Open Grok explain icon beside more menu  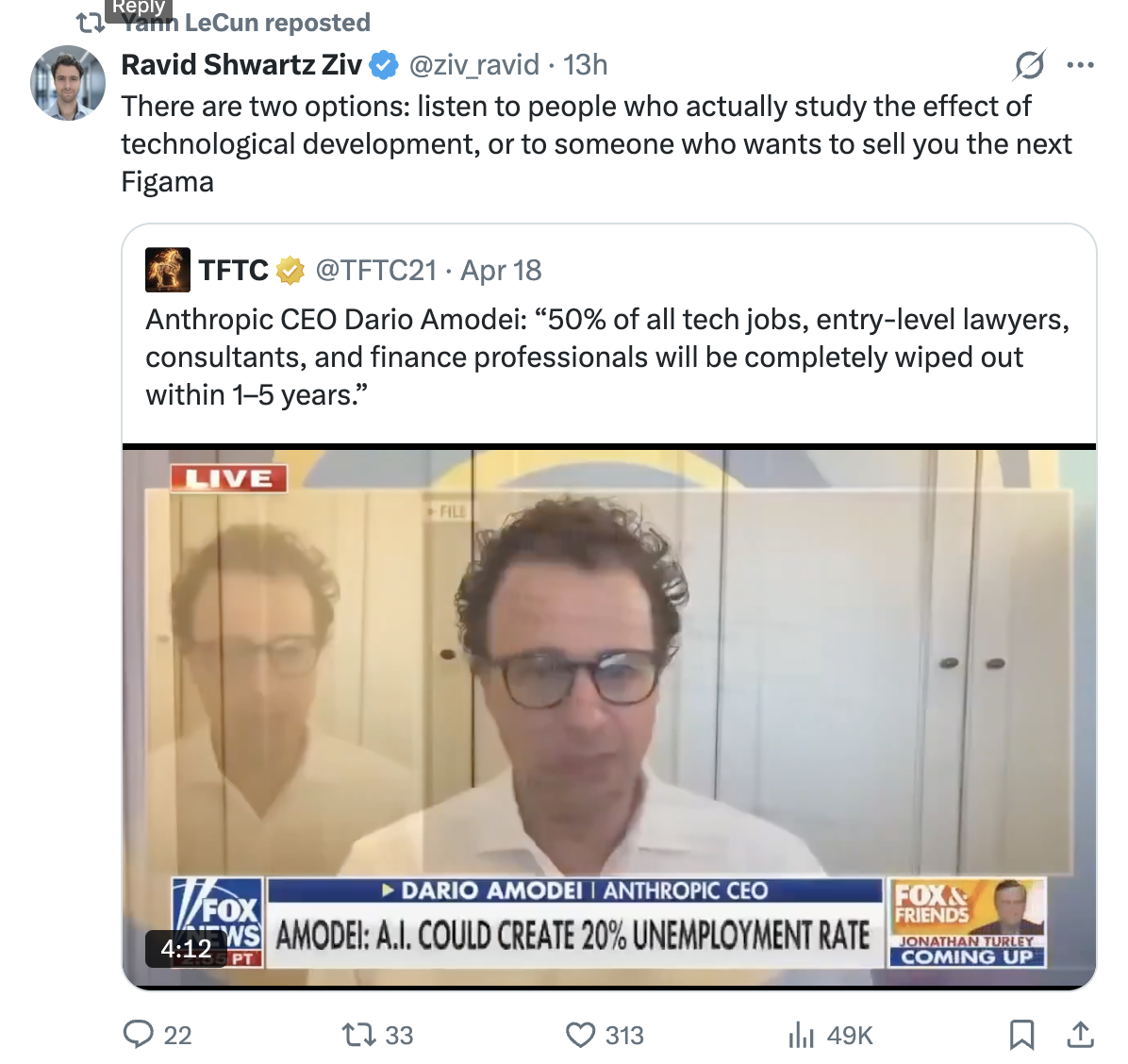(1030, 65)
